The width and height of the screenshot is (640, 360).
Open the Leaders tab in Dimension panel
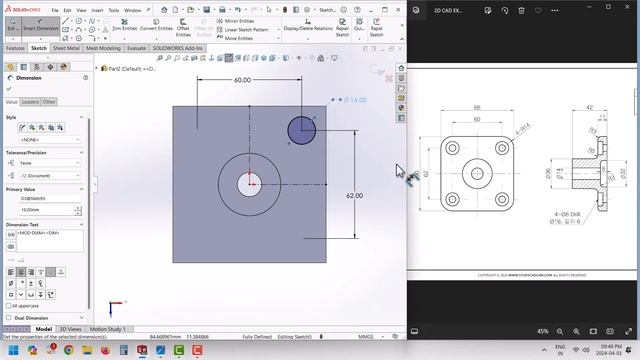tap(30, 102)
